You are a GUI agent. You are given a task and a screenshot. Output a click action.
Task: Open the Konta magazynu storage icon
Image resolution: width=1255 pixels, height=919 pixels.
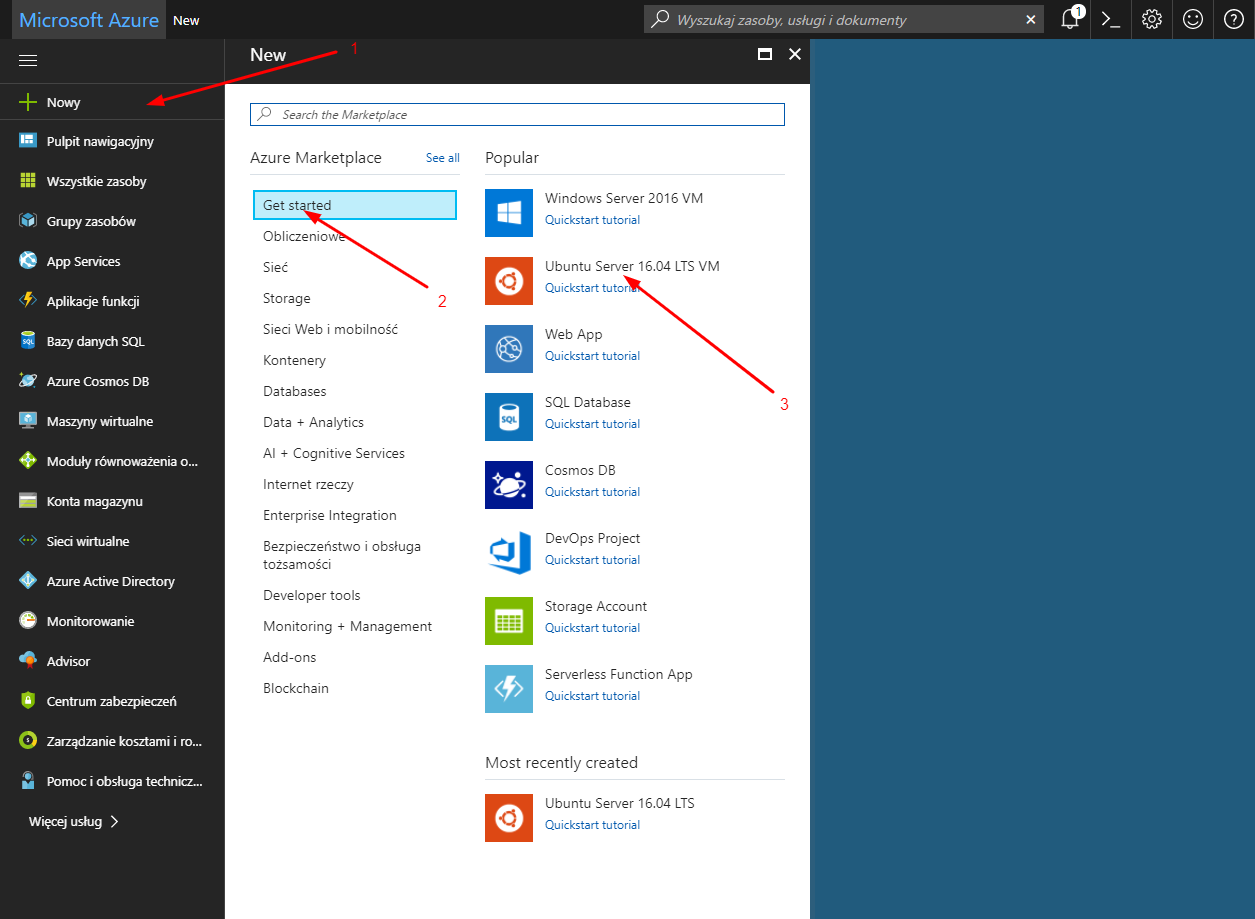click(28, 501)
